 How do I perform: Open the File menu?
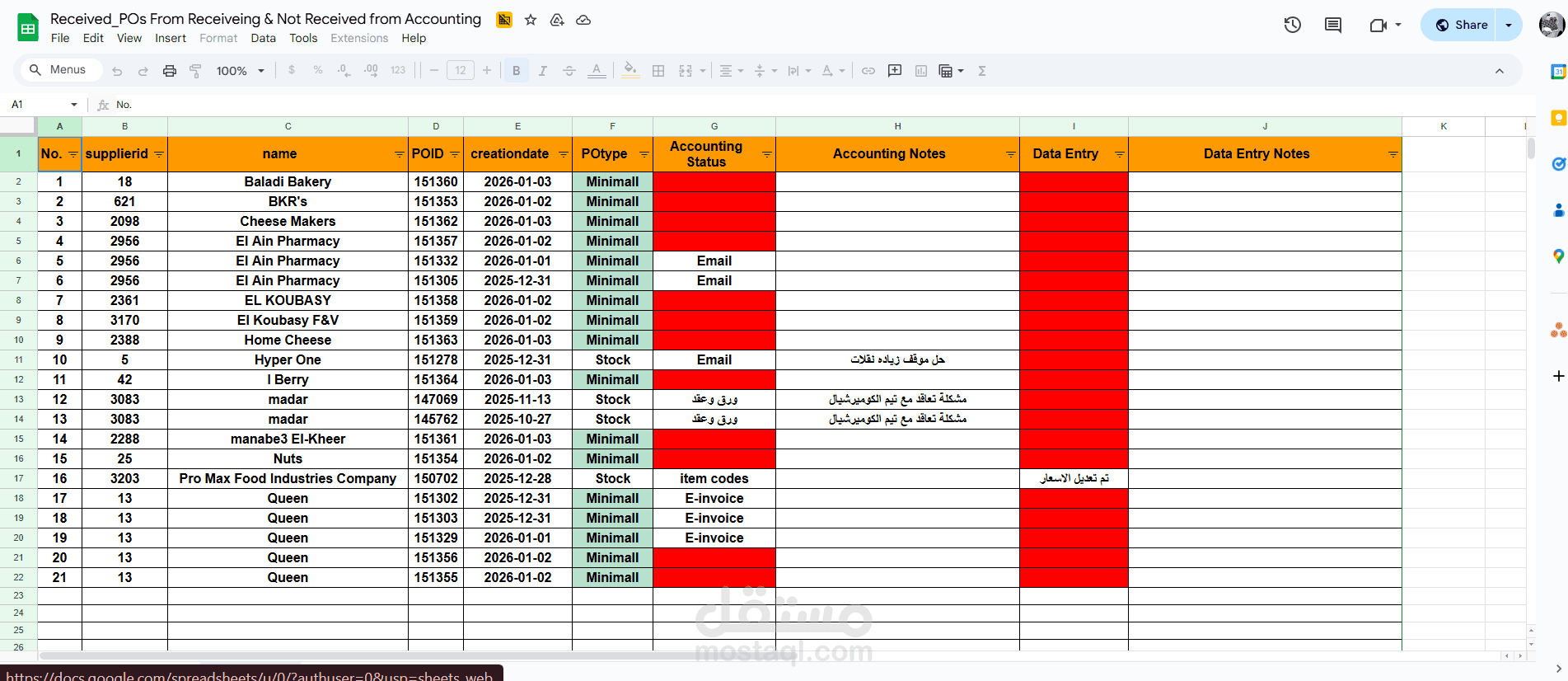pos(60,38)
